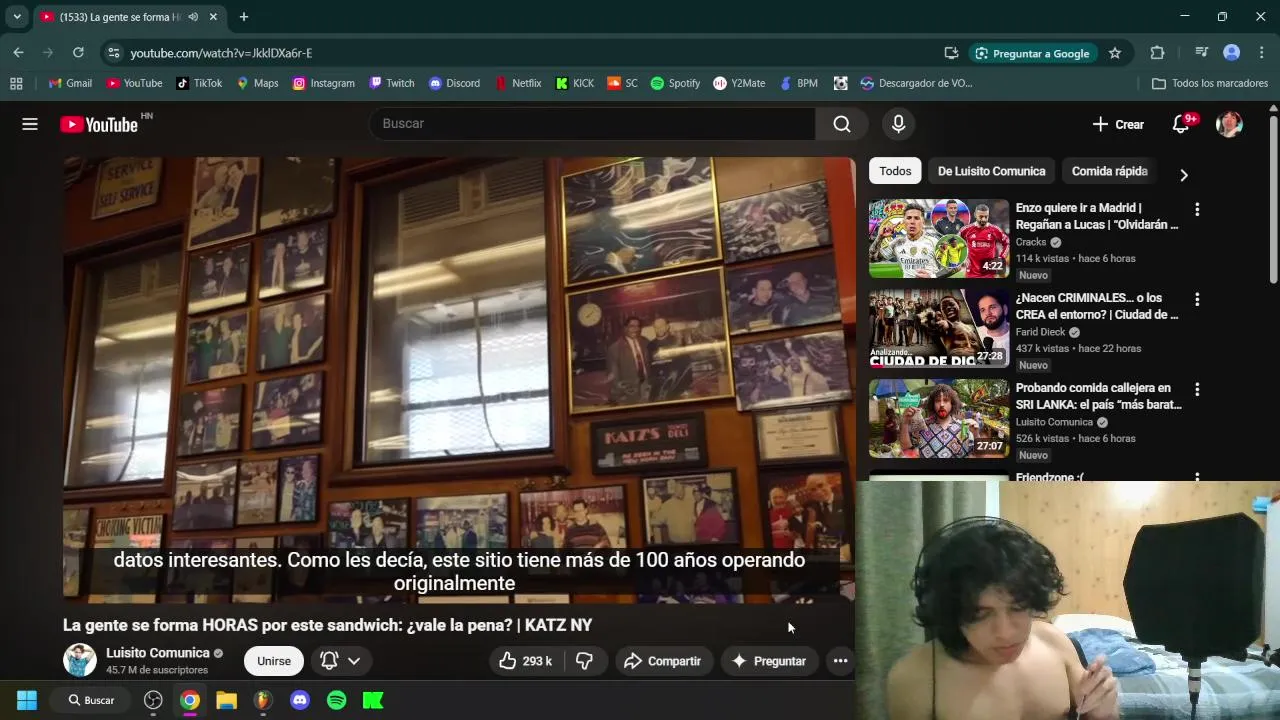Open the apps grid in the bookmarks bar
Screen dimensions: 1280x720
point(16,83)
